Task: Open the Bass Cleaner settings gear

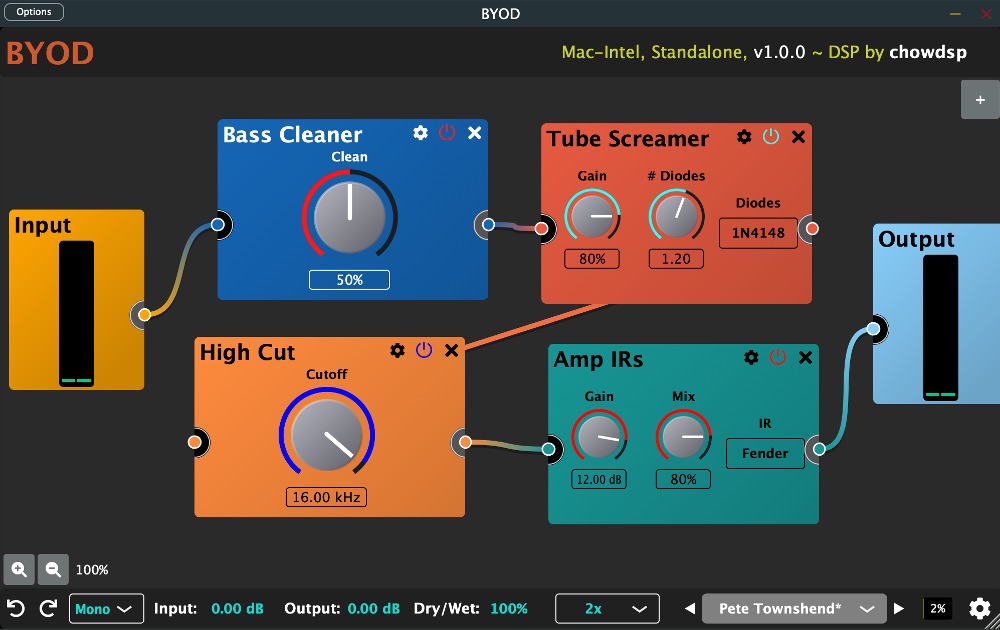Action: tap(421, 133)
